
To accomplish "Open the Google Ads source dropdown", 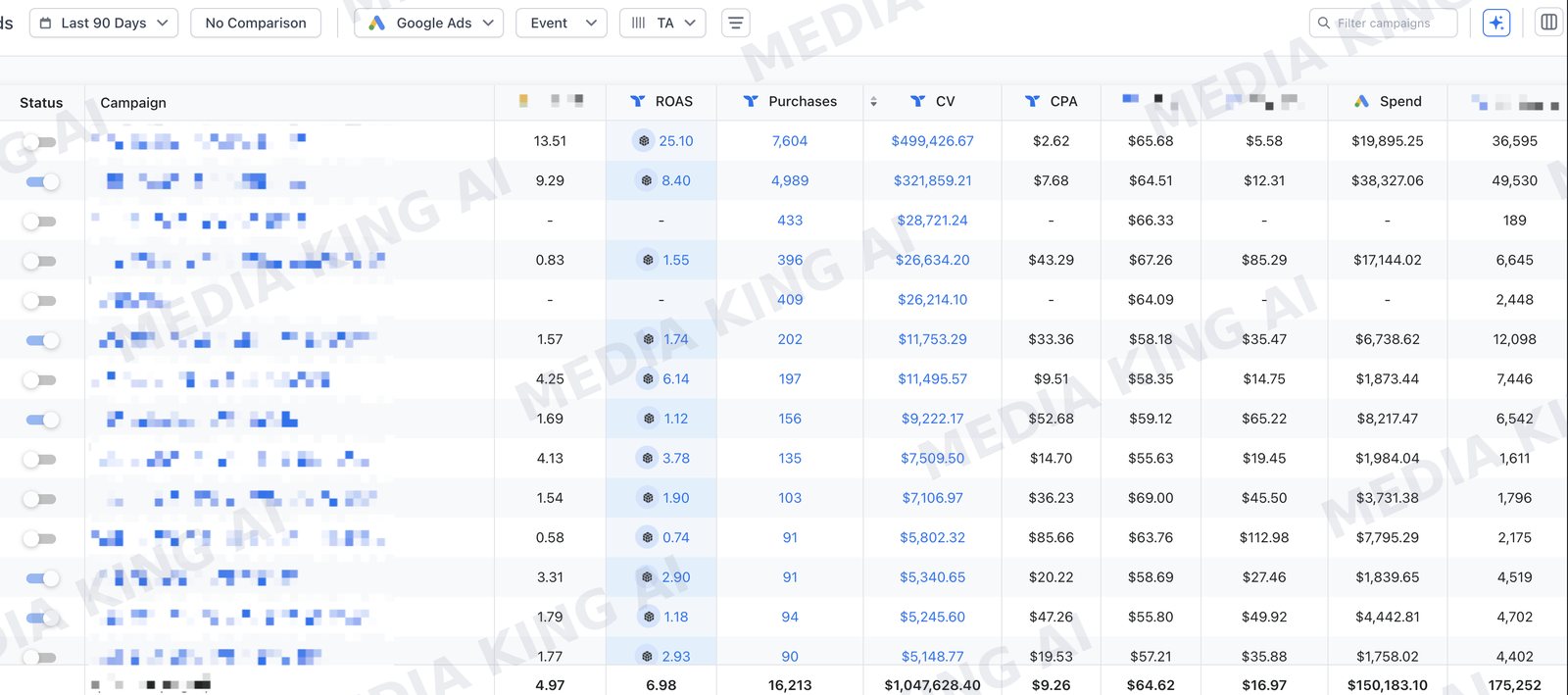I will pyautogui.click(x=429, y=23).
